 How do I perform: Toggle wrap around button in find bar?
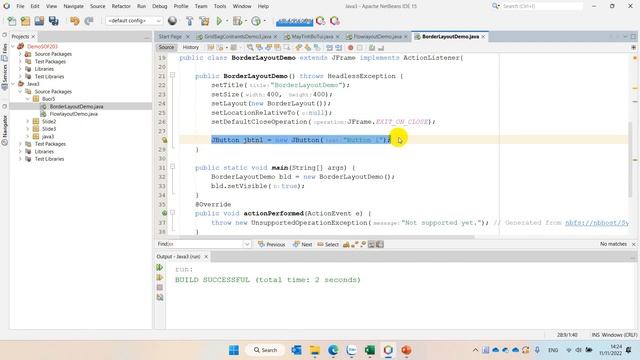(x=380, y=244)
